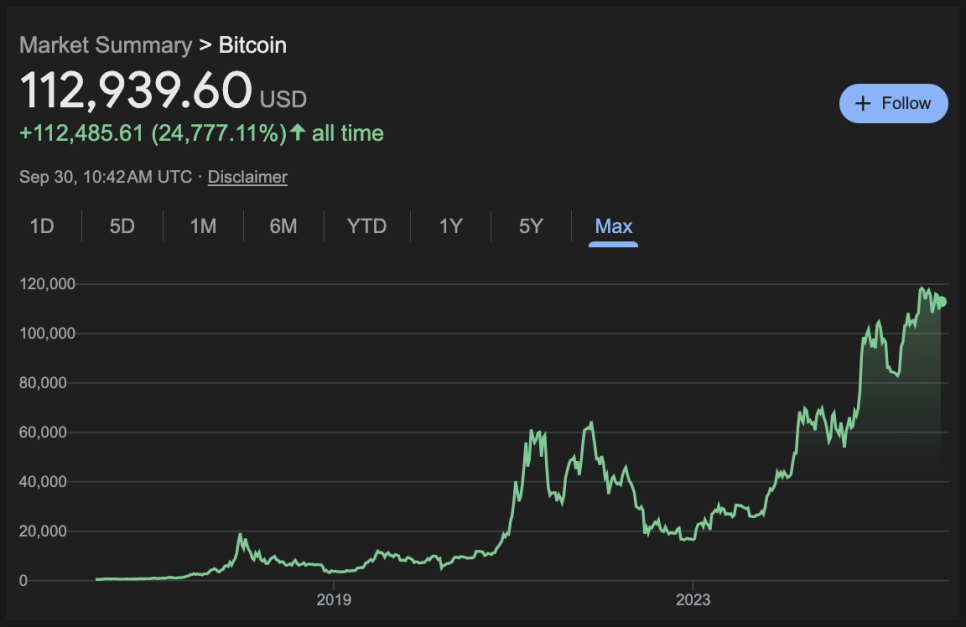This screenshot has height=627, width=966.
Task: Click the 2019 x-axis marker
Action: [x=334, y=599]
